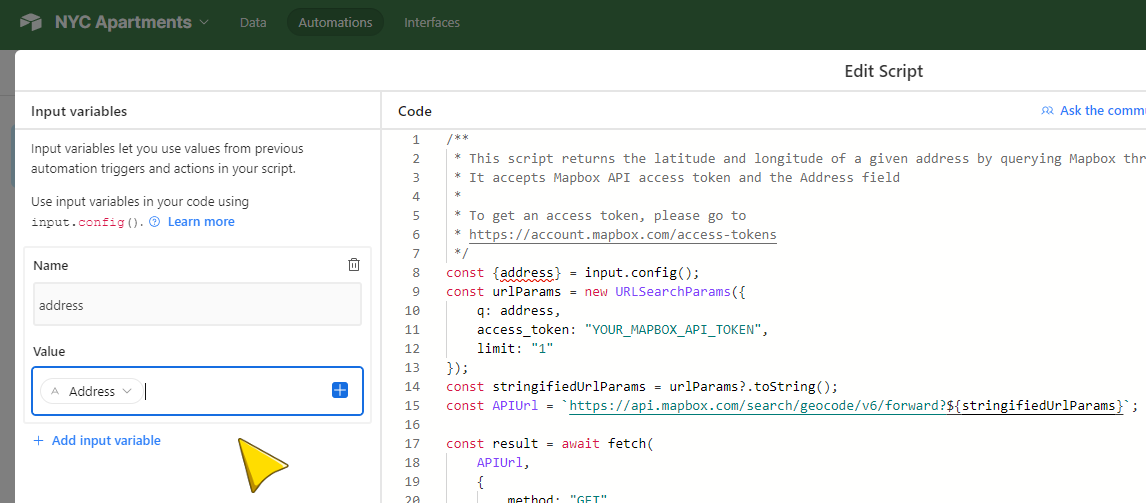Open the account.mapbox.com access-tokens URL
The image size is (1146, 503).
point(623,235)
